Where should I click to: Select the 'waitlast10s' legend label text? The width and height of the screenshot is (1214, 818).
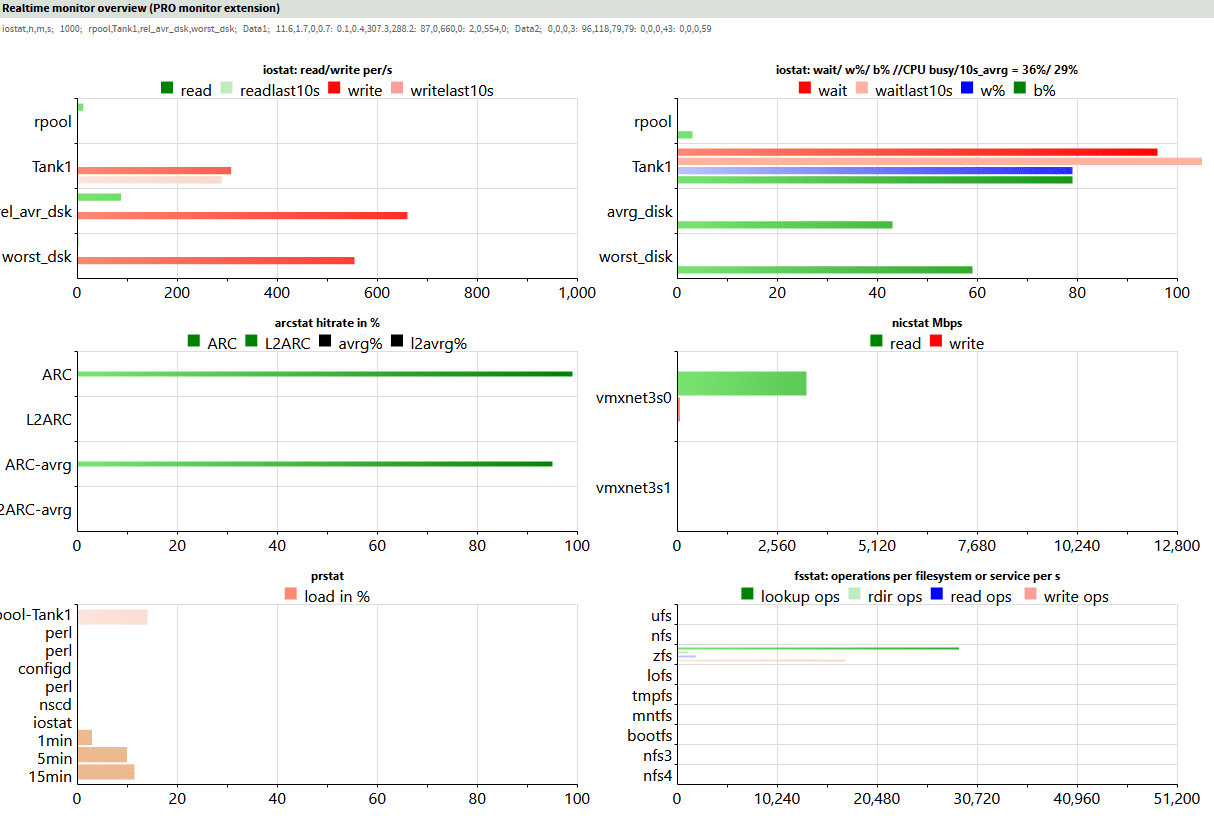point(914,90)
